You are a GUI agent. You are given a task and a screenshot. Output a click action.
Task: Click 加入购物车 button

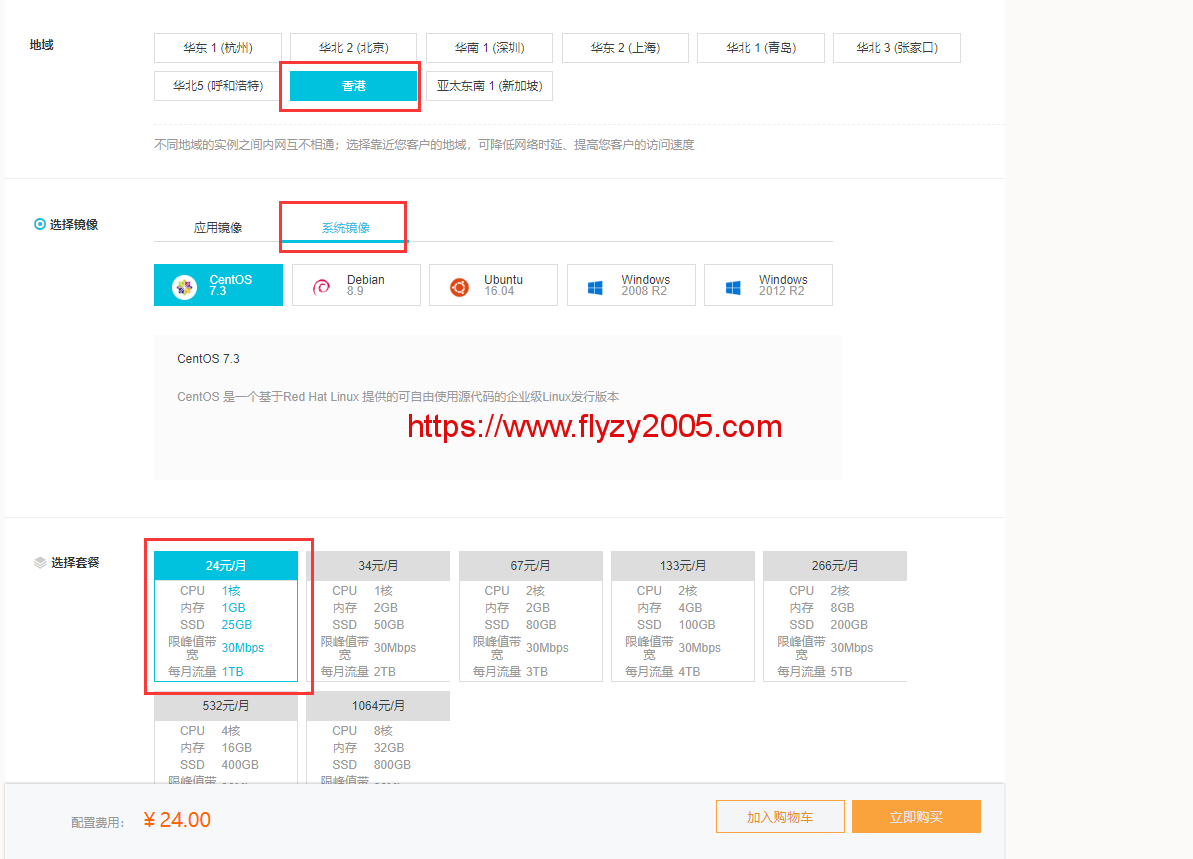coord(780,816)
